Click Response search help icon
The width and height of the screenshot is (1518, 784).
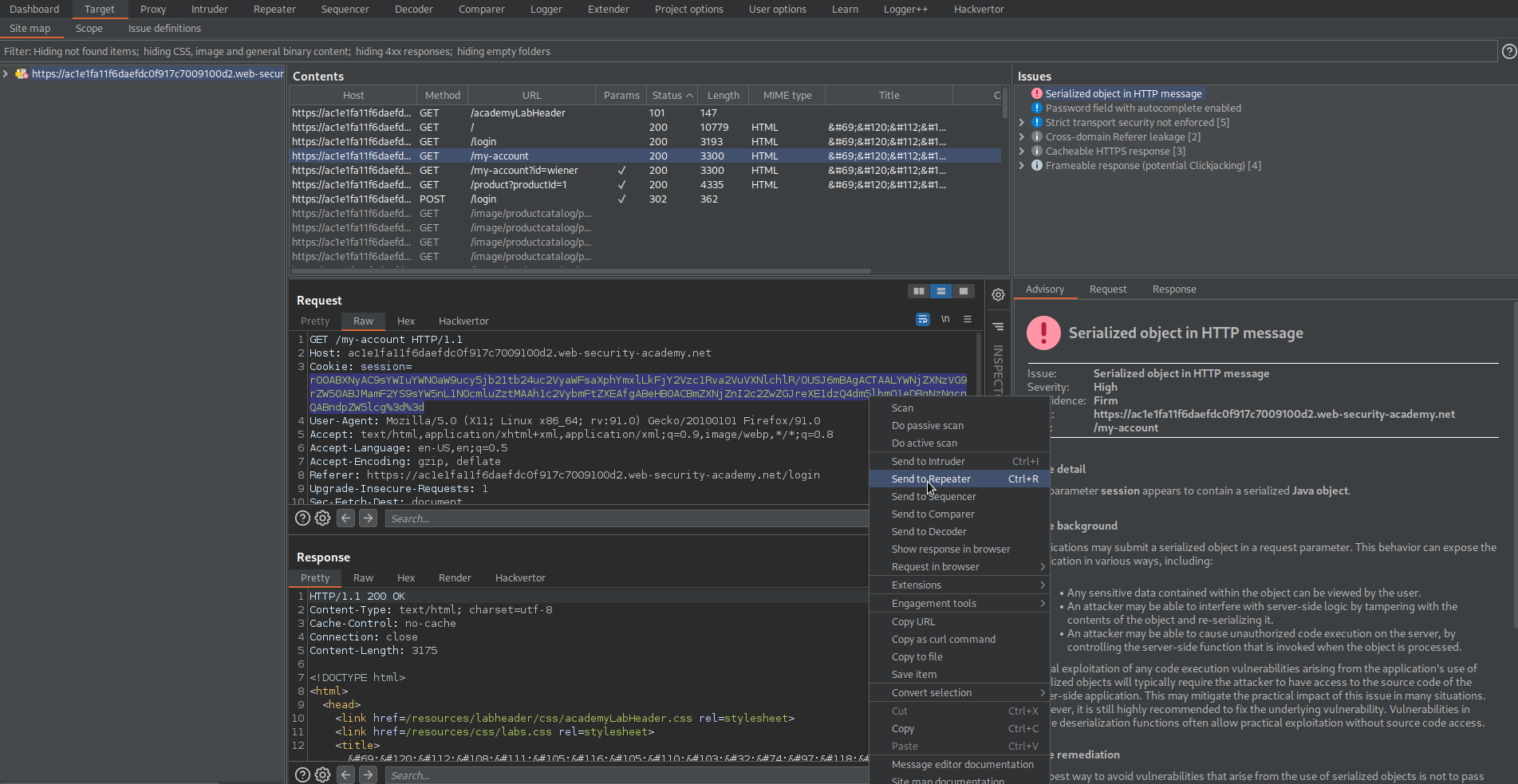(302, 775)
